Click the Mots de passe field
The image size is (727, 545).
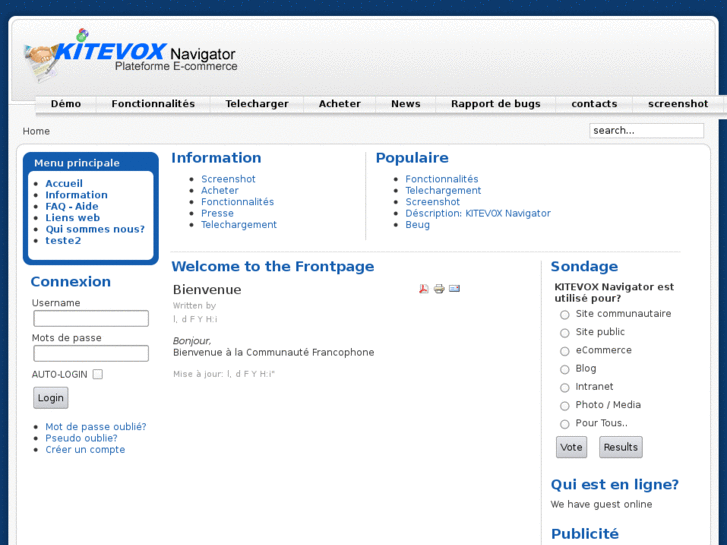click(x=91, y=353)
